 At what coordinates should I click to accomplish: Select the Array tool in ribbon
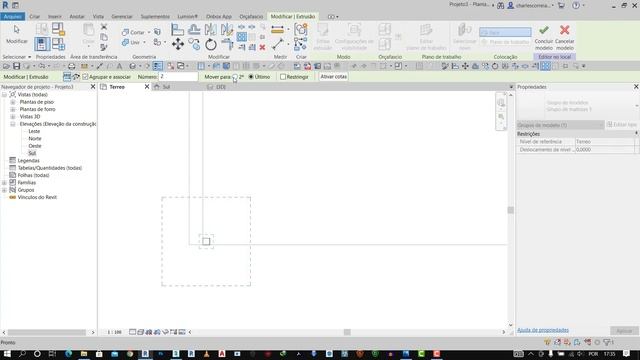tap(242, 37)
